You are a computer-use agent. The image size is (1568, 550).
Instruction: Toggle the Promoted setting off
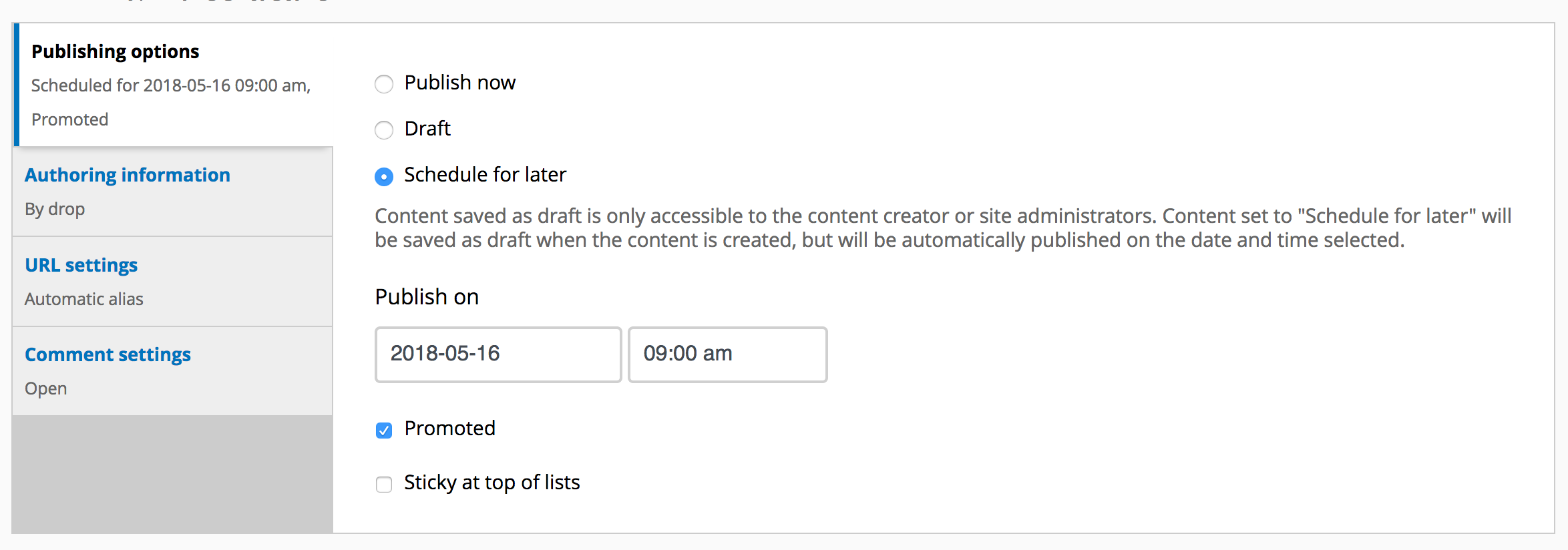pos(384,431)
